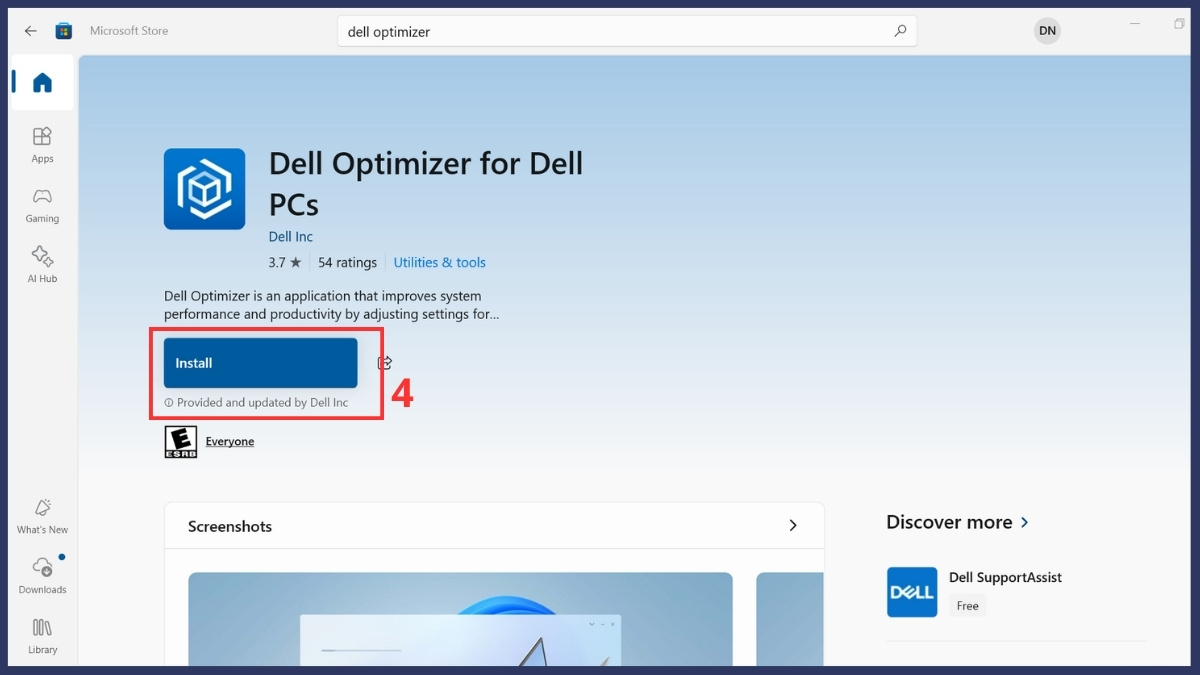Open the second partially visible screenshot thumbnail

(790, 619)
